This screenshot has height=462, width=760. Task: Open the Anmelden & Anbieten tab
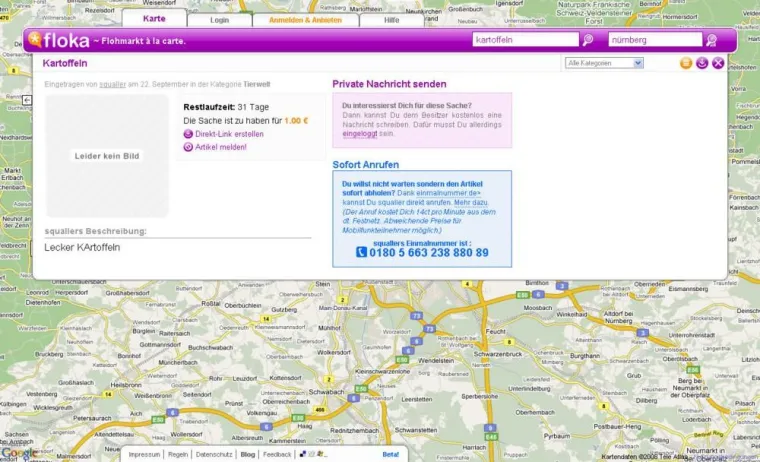305,20
